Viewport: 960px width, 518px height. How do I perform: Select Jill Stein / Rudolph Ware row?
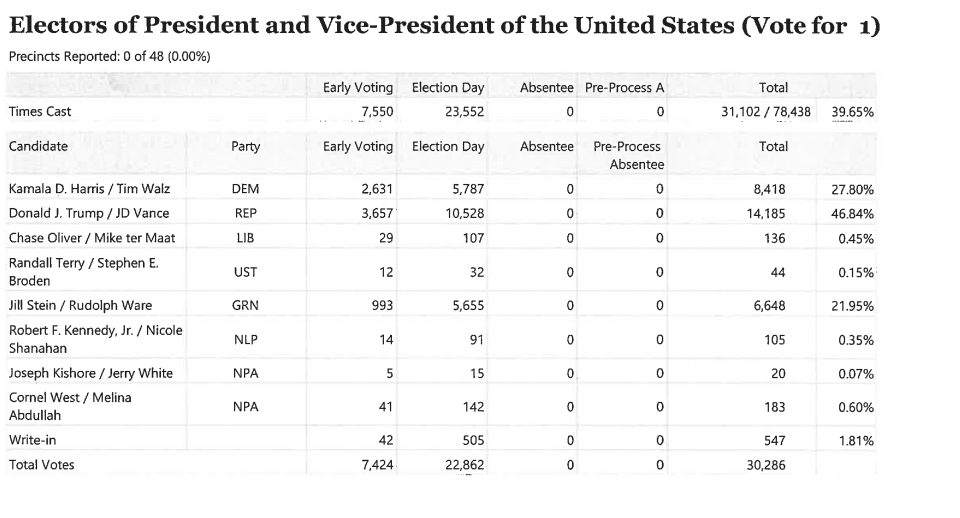(x=441, y=305)
